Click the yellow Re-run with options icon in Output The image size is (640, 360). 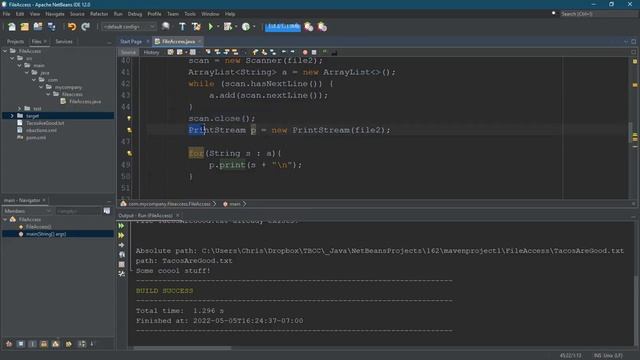(x=121, y=236)
